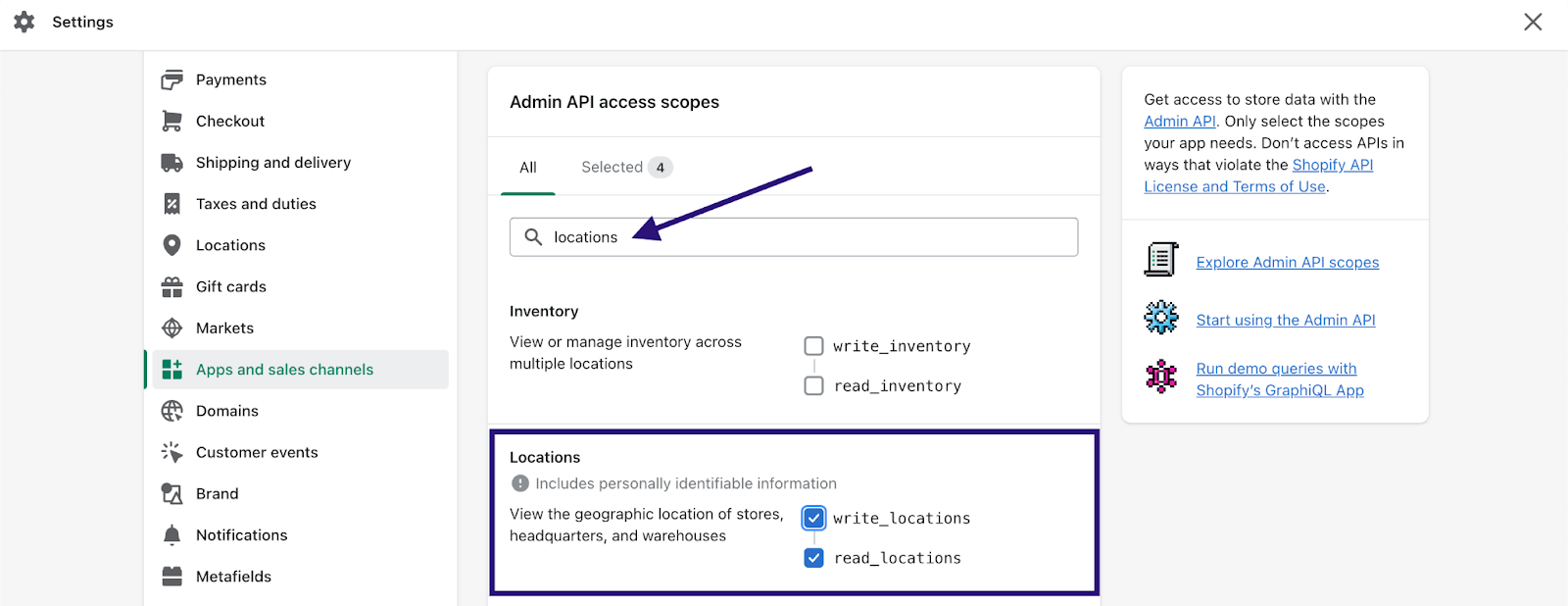
Task: Click the Payments card icon in sidebar
Action: coord(172,79)
